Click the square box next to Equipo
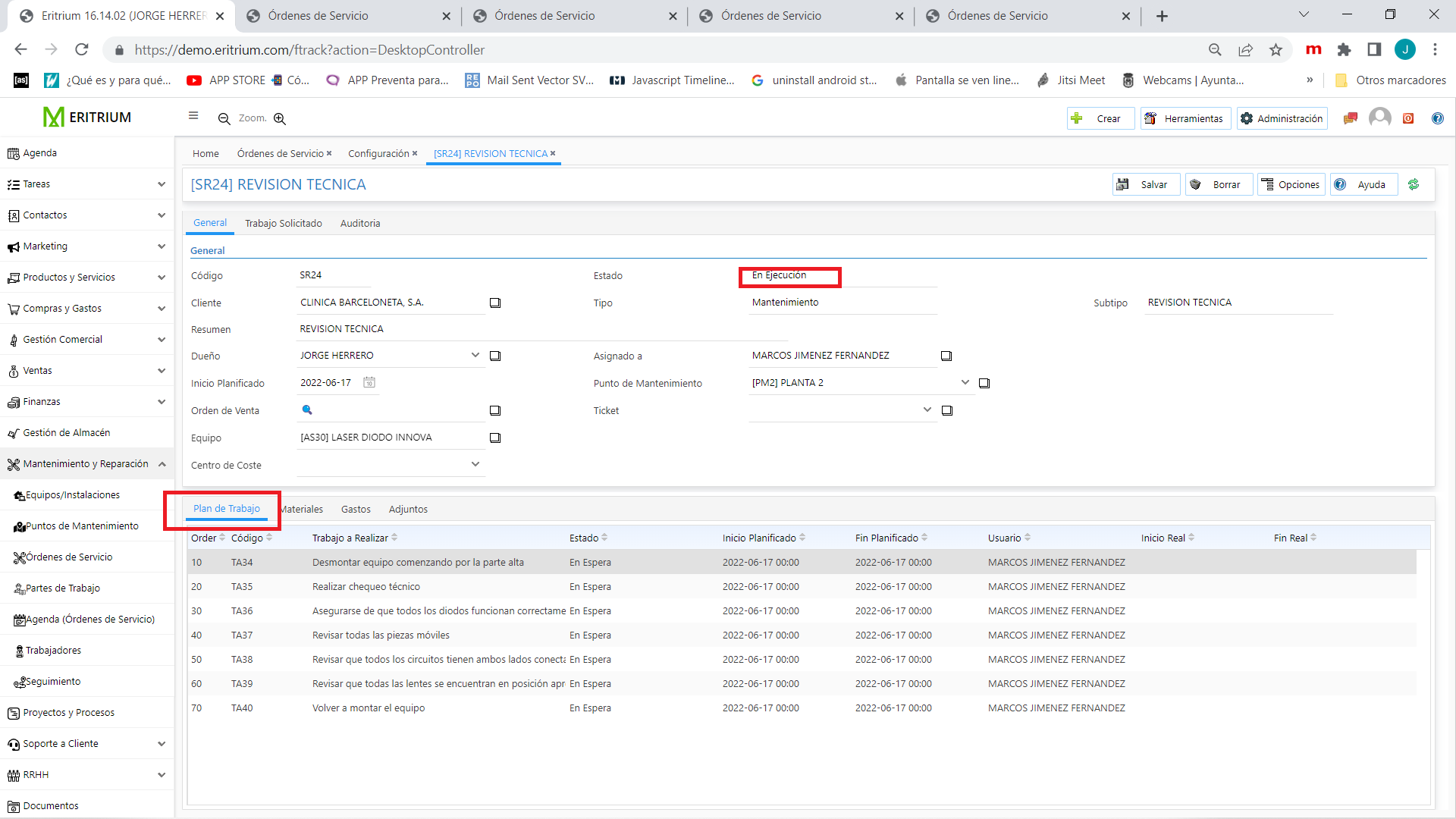The width and height of the screenshot is (1456, 819). (495, 438)
